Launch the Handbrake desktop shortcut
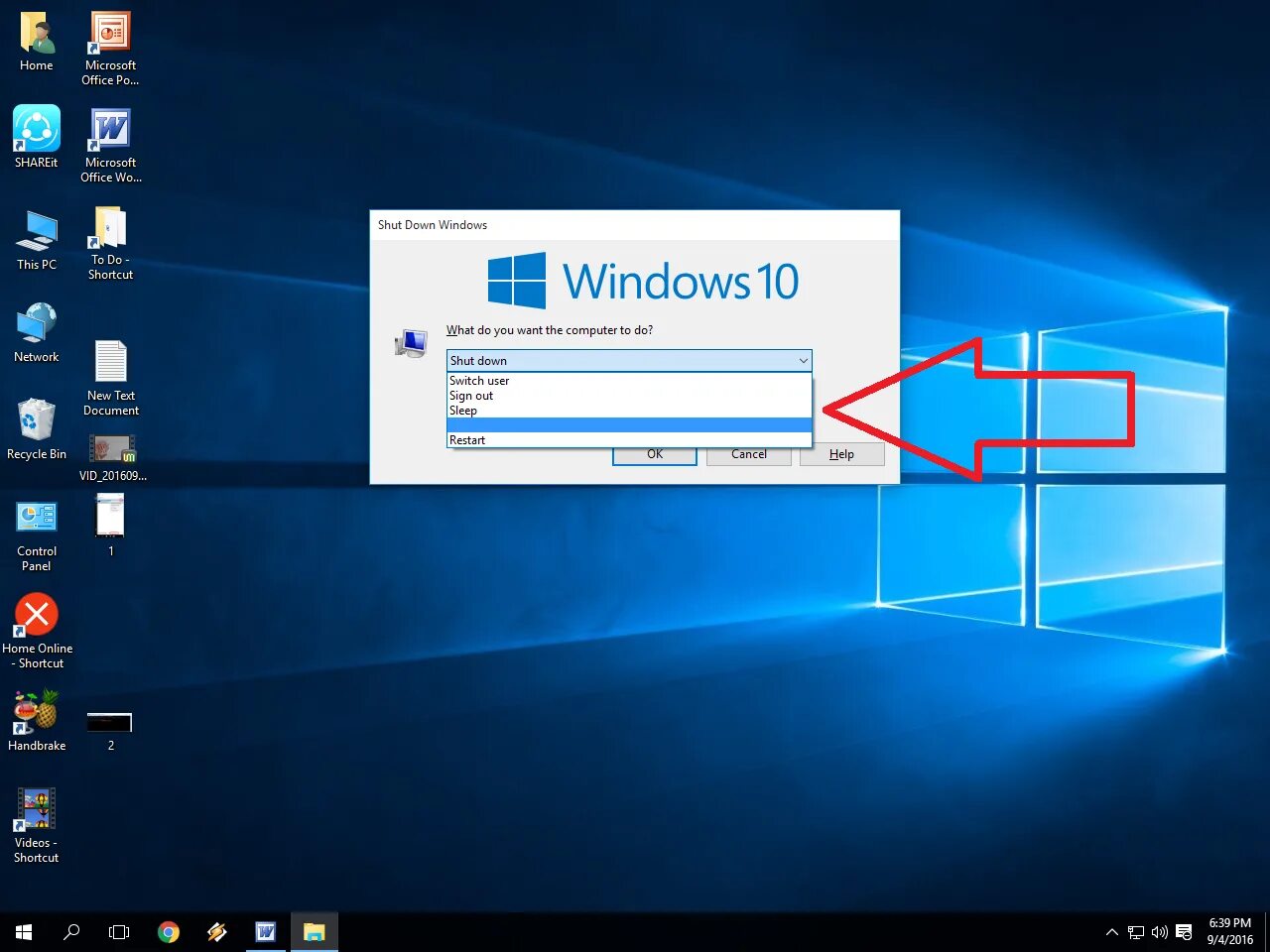The height and width of the screenshot is (952, 1270). (x=37, y=721)
